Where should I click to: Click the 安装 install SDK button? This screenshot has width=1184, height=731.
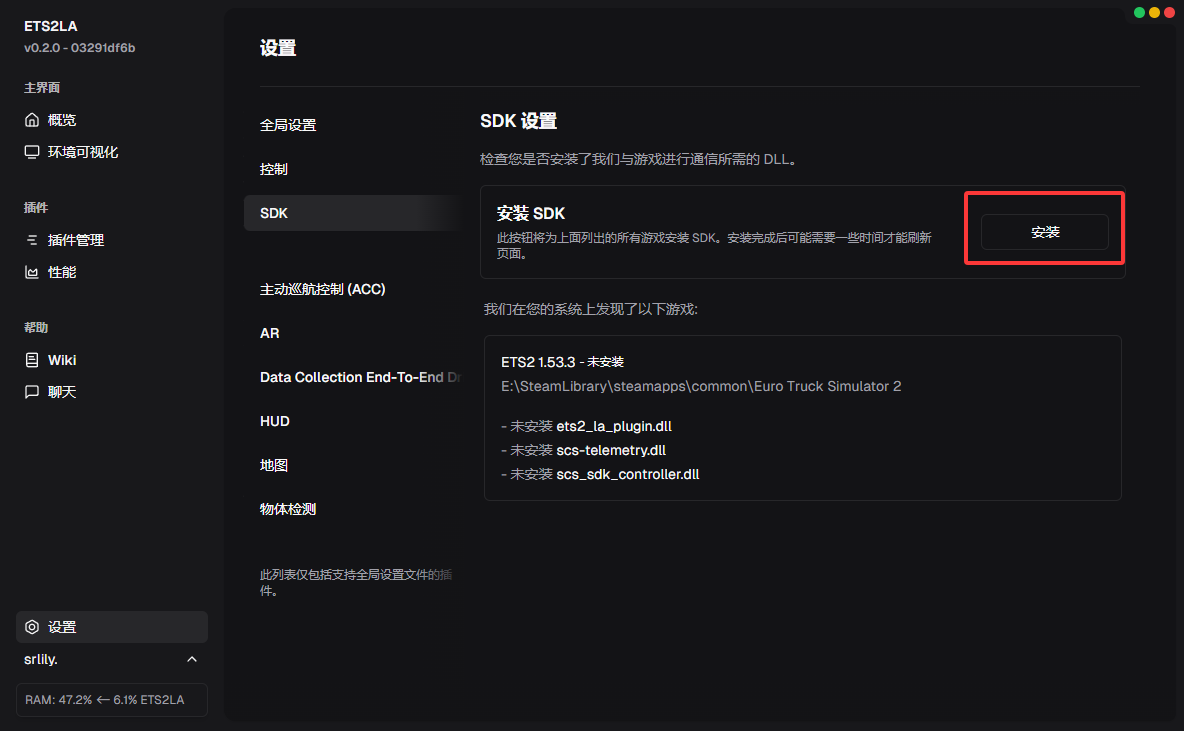[1044, 232]
